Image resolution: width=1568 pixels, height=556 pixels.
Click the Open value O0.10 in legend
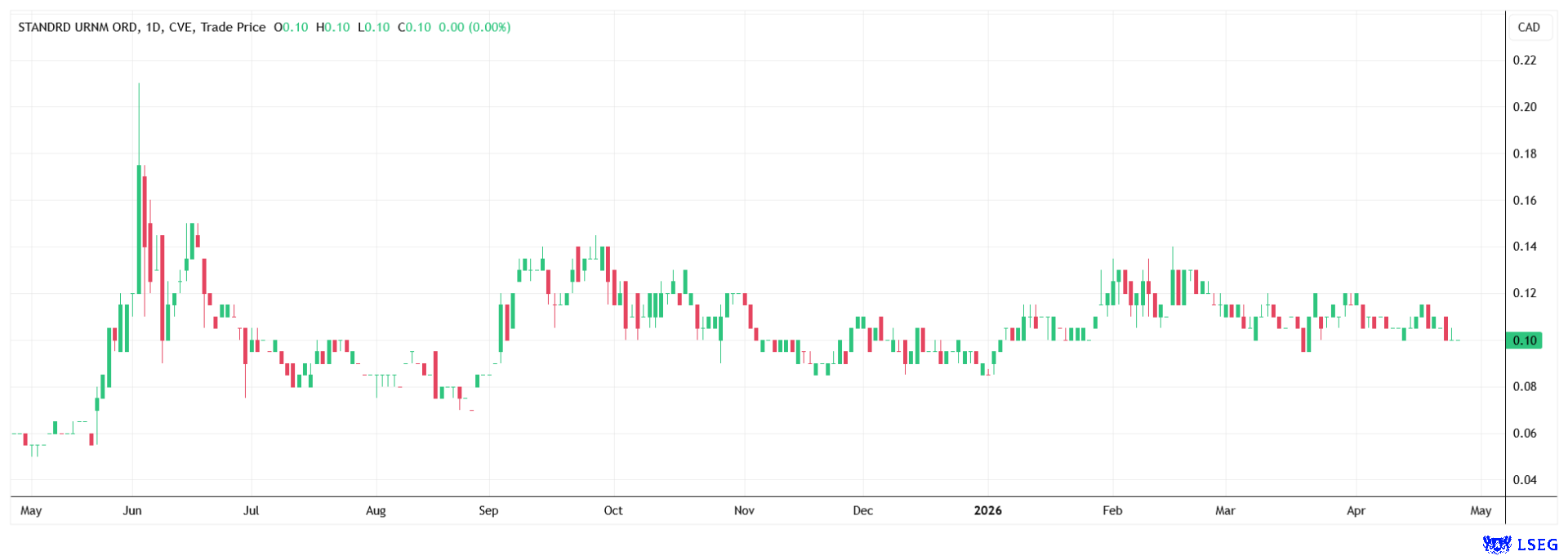291,27
